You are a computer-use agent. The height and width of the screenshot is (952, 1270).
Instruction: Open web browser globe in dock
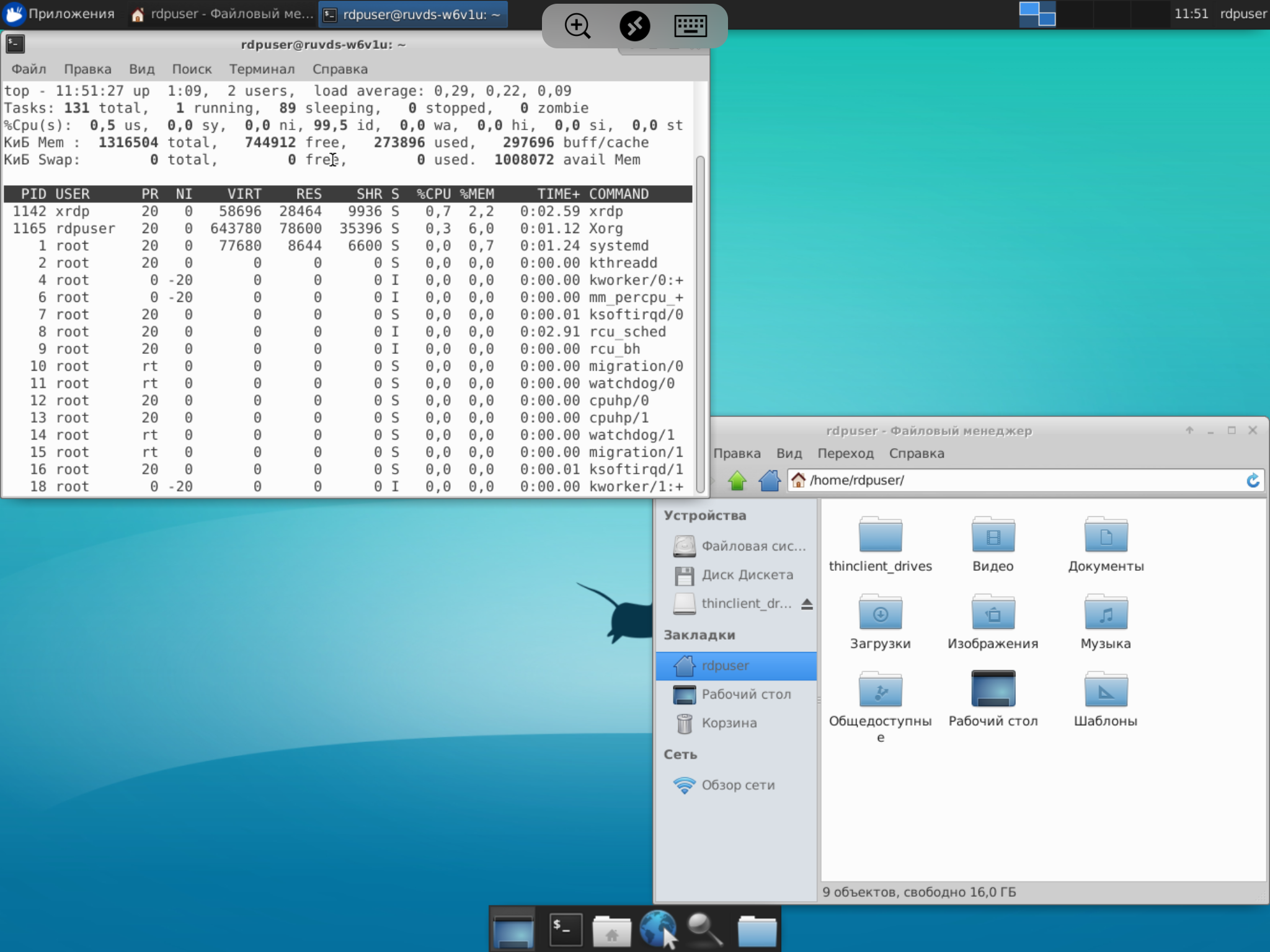click(x=657, y=929)
